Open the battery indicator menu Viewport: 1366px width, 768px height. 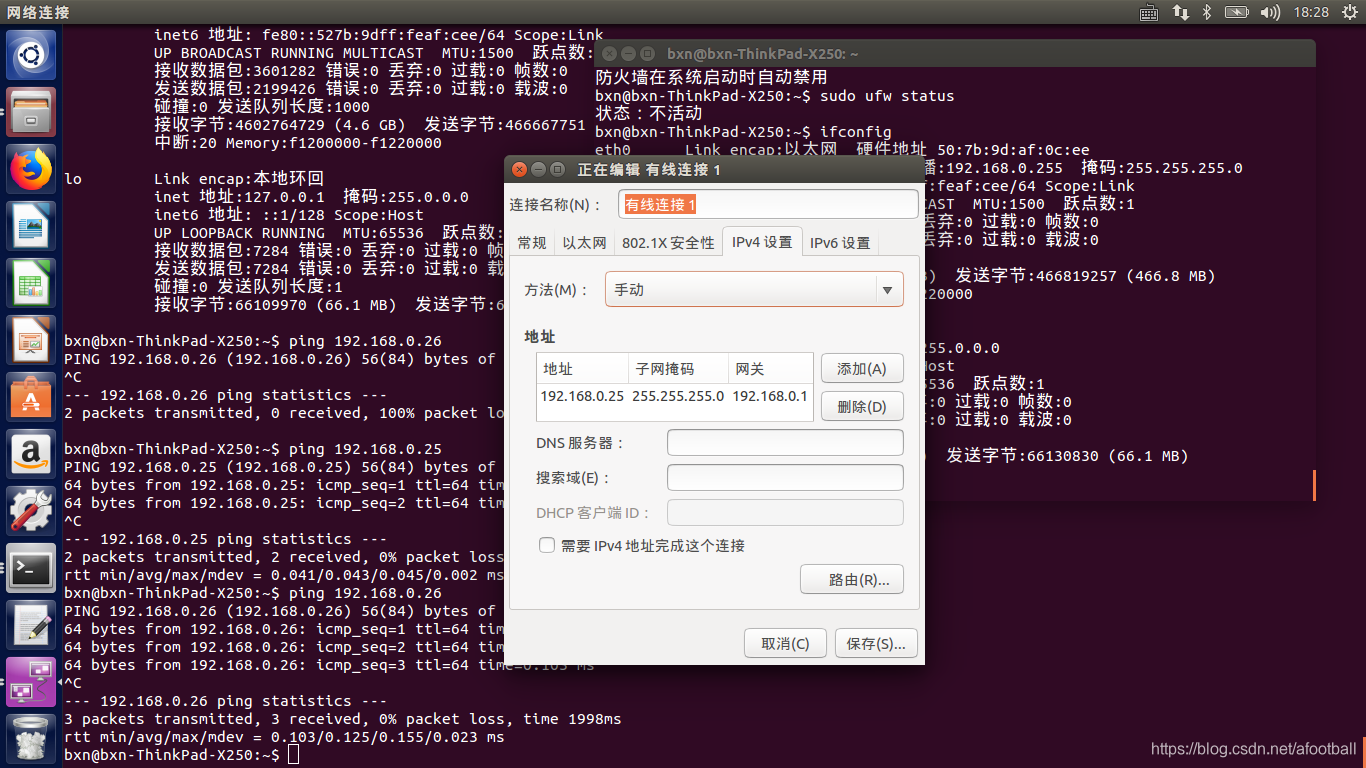[x=1237, y=12]
